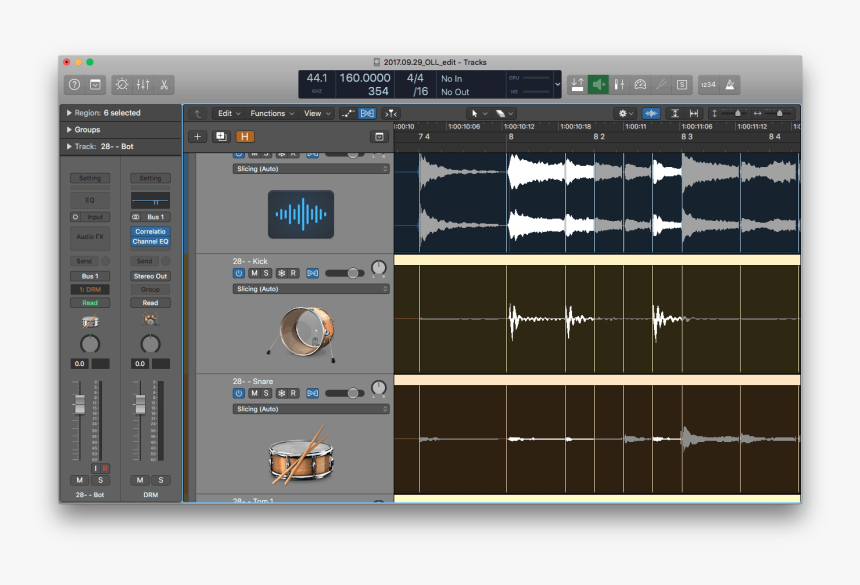The width and height of the screenshot is (860, 585).
Task: Click the Stereo Out output button
Action: coord(151,275)
